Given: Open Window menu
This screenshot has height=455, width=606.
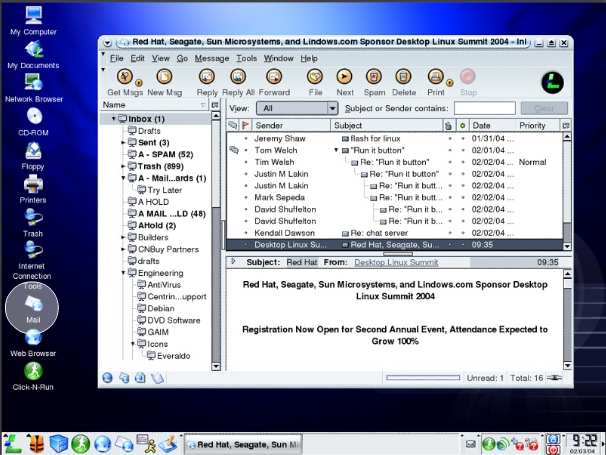Looking at the screenshot, I should click(279, 58).
